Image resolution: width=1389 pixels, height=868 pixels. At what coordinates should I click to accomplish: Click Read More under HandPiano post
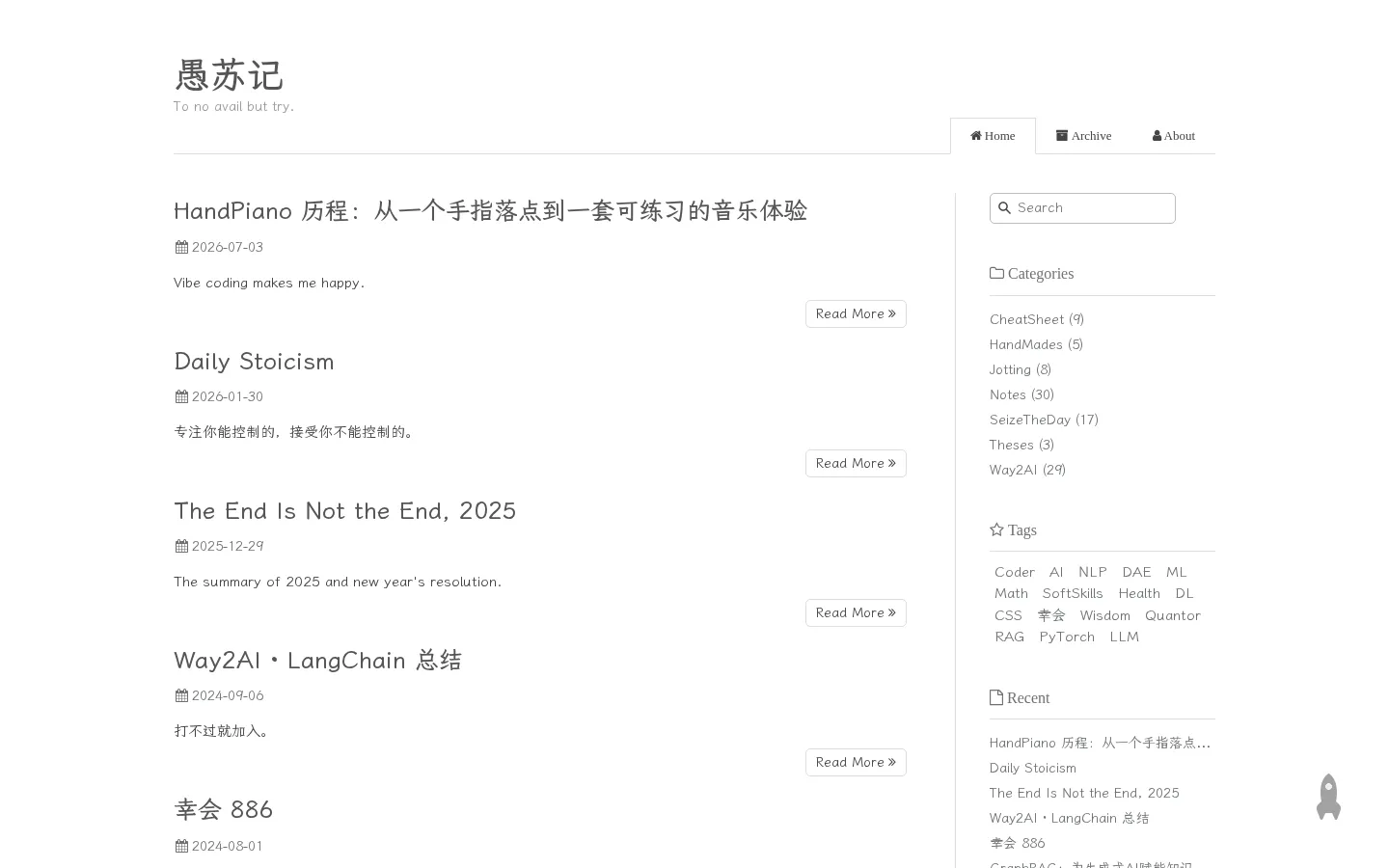tap(856, 313)
